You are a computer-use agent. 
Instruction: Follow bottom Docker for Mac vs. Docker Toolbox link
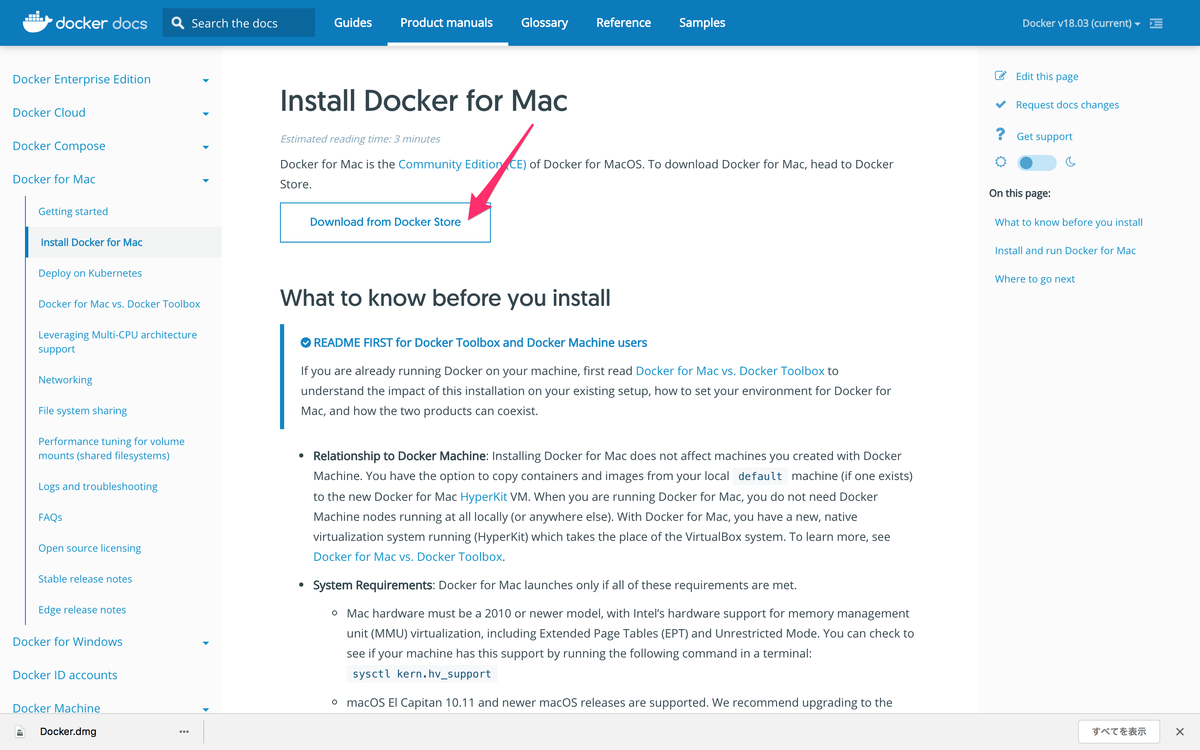point(407,557)
